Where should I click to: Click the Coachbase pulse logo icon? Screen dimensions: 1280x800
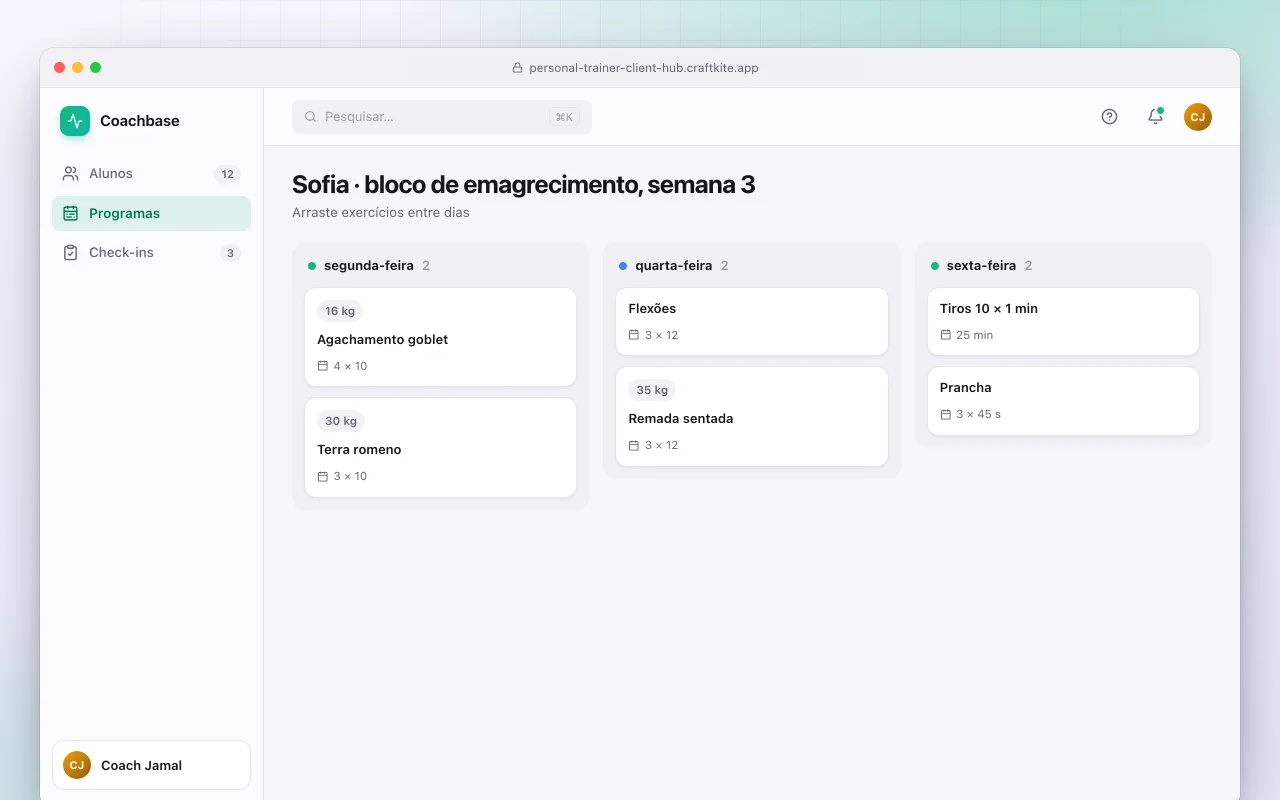pos(75,121)
